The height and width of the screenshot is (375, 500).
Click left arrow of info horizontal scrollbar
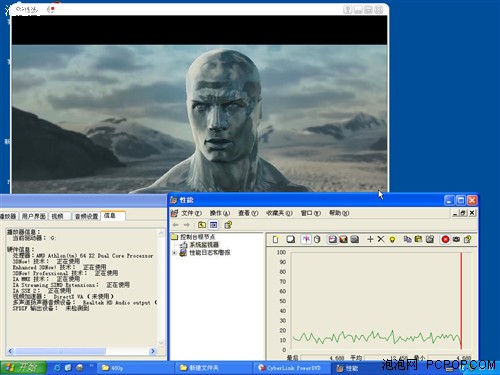coord(10,351)
